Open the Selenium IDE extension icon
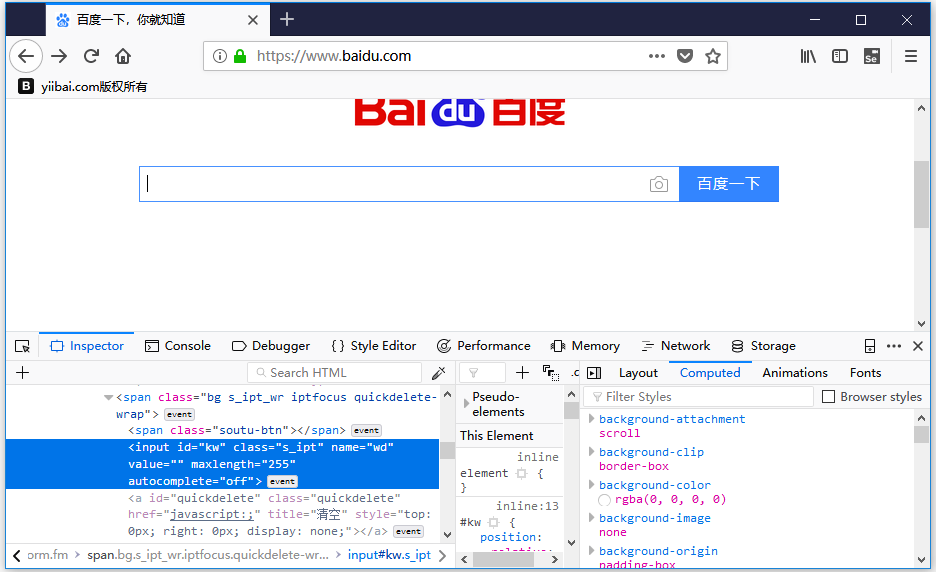Screen dimensions: 936x572 coord(872,56)
